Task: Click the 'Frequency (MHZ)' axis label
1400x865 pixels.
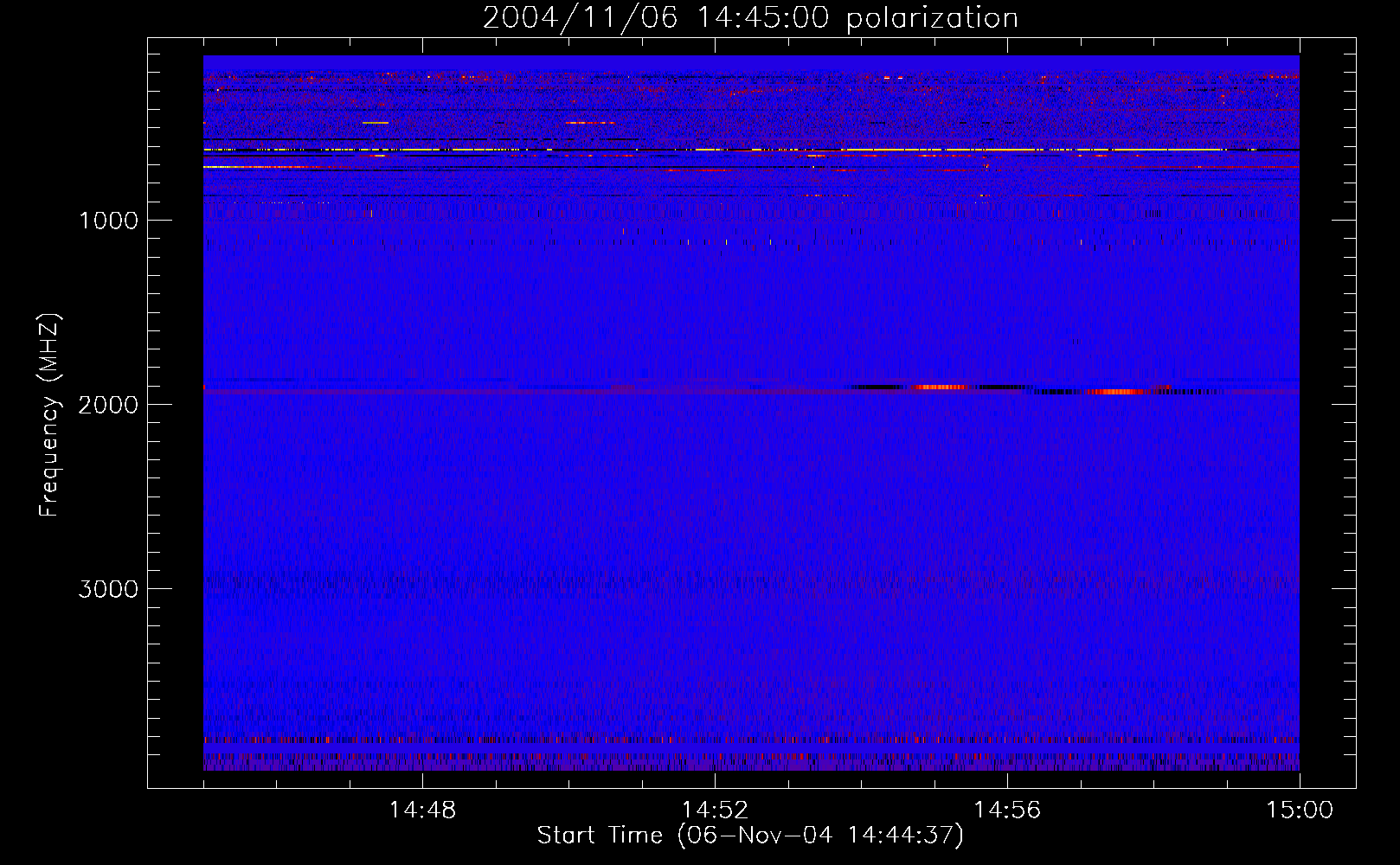Action: [x=49, y=415]
